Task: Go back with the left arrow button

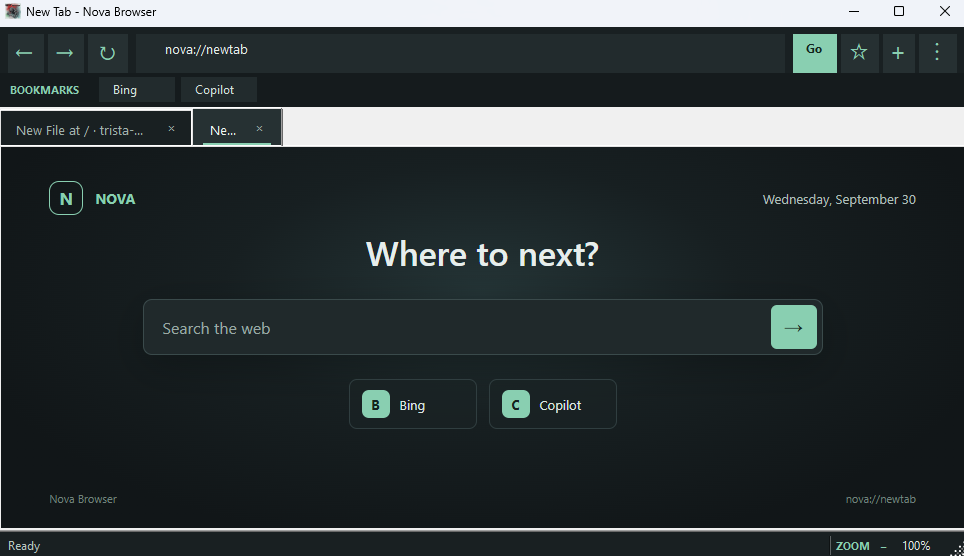Action: pyautogui.click(x=25, y=54)
